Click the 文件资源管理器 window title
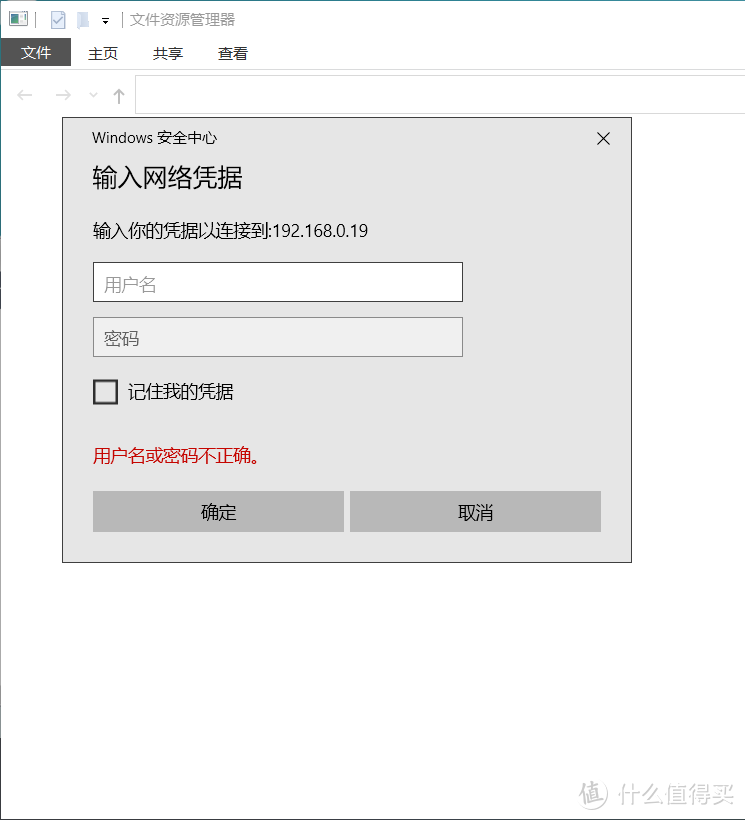 pyautogui.click(x=182, y=20)
